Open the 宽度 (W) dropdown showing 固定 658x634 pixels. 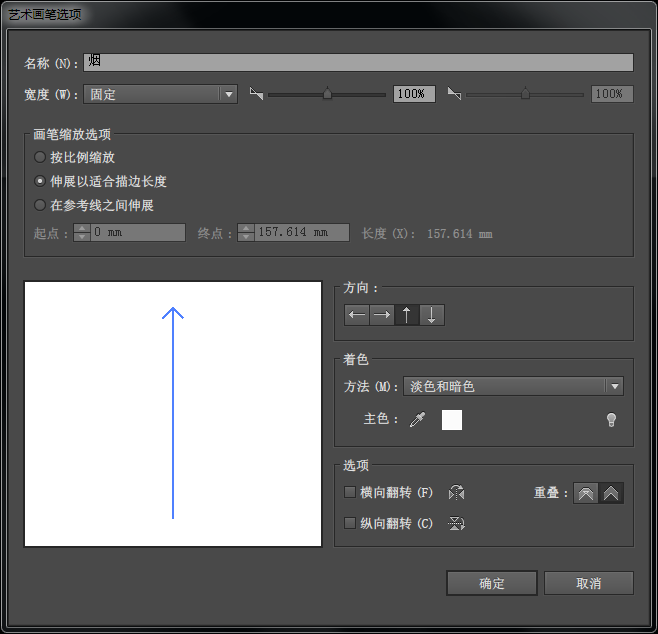160,94
